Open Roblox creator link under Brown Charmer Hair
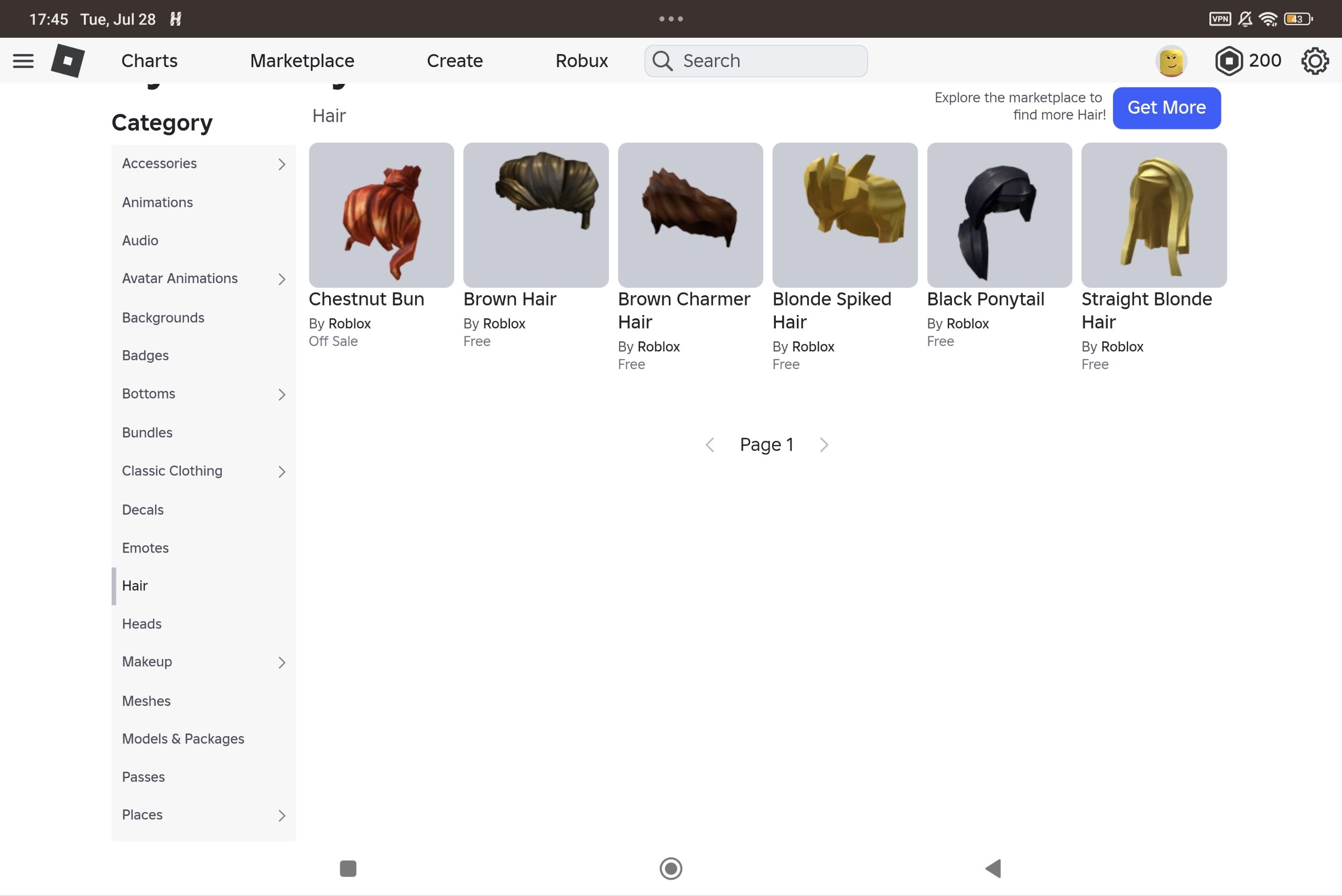The height and width of the screenshot is (896, 1342). pyautogui.click(x=659, y=347)
